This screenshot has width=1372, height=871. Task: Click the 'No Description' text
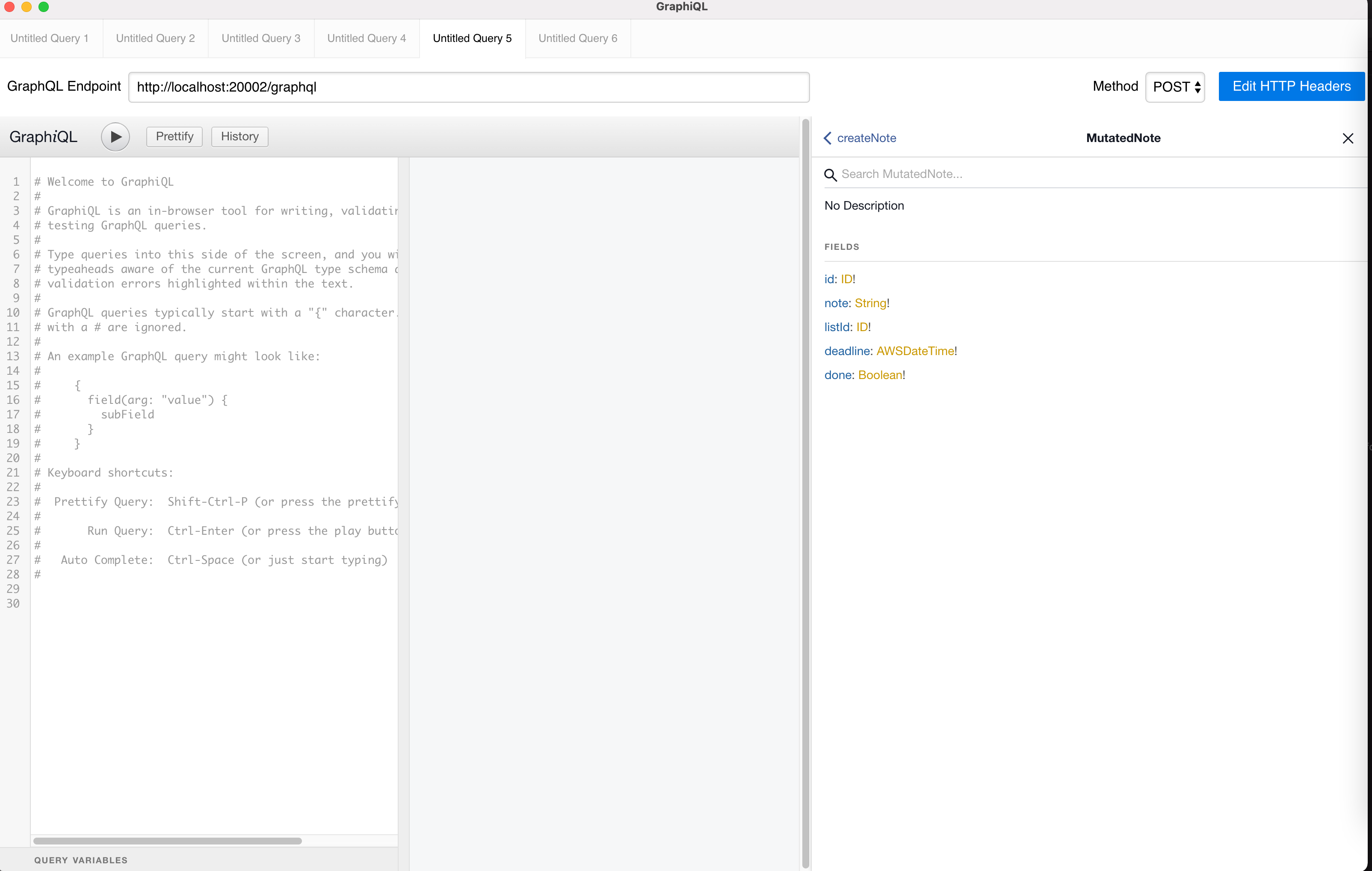864,206
